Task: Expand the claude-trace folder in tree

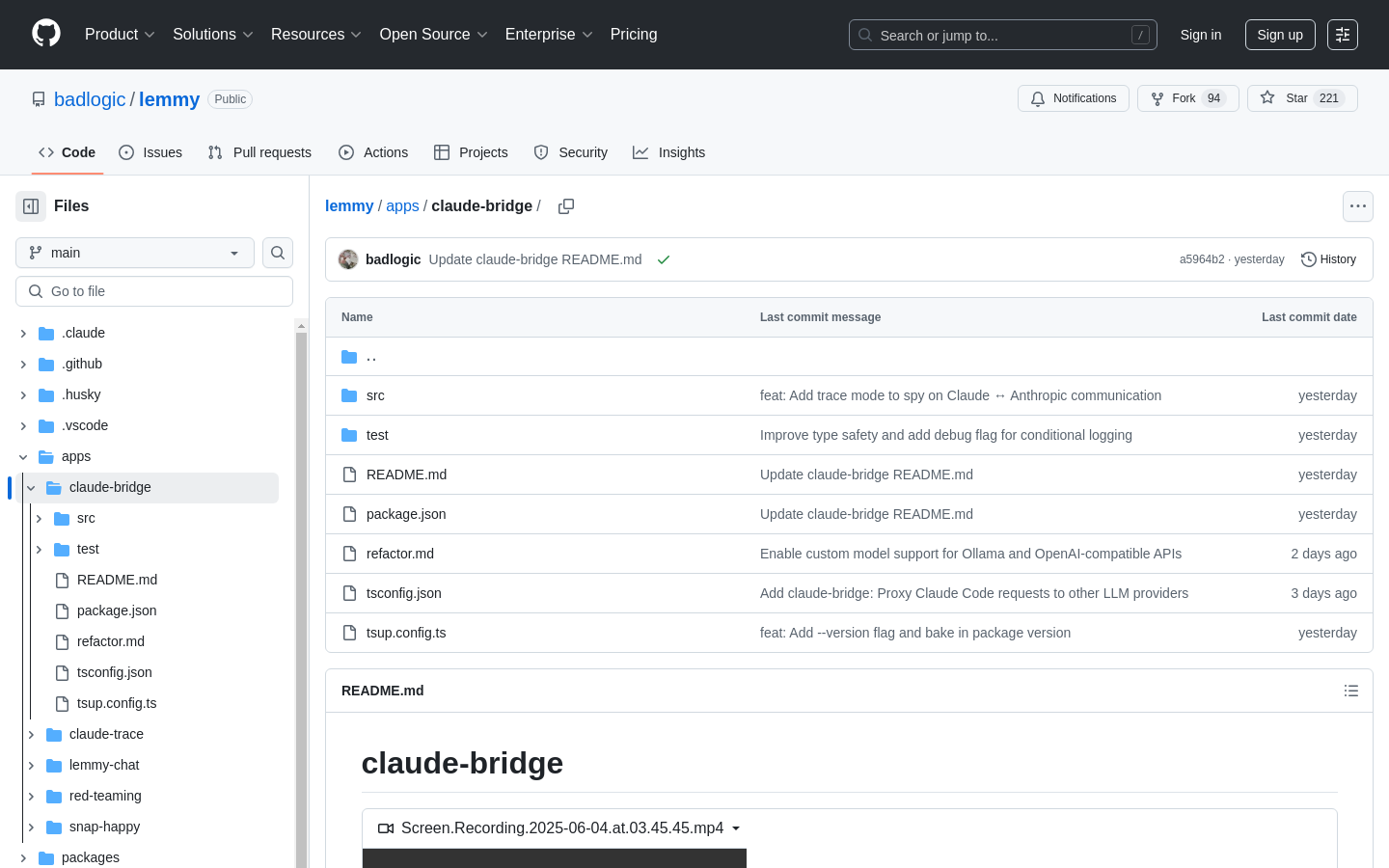Action: 31,734
